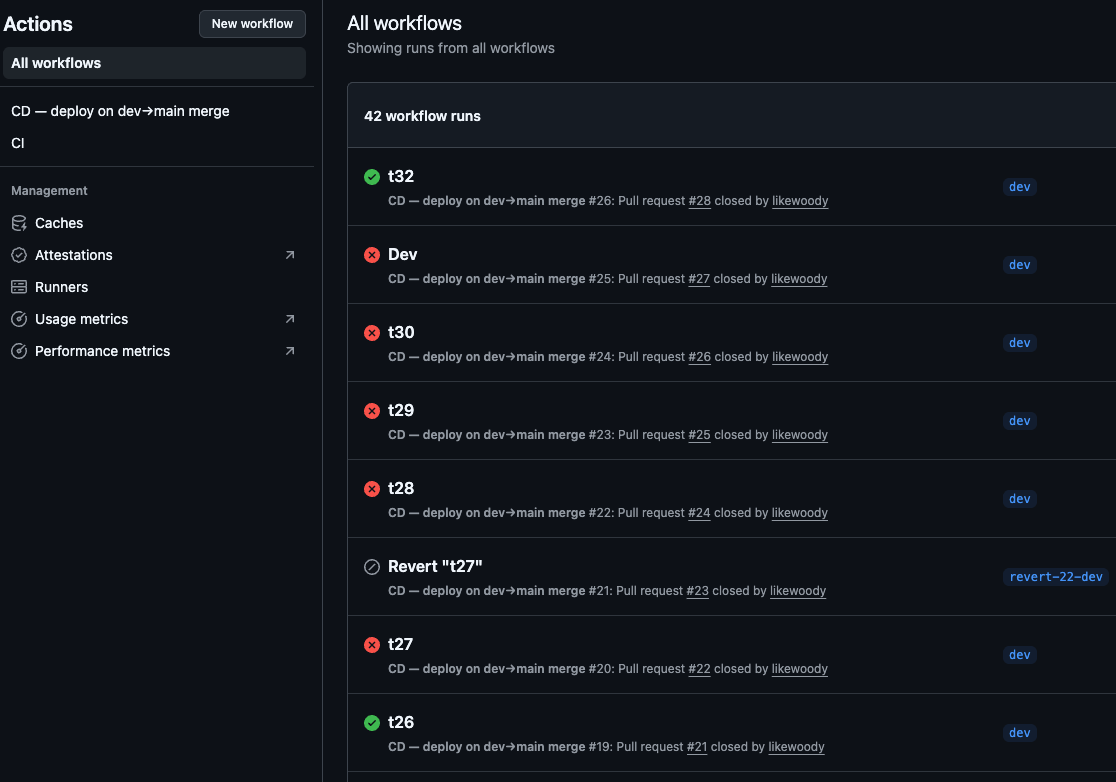Click the Runners server icon
This screenshot has height=782, width=1116.
pos(19,287)
